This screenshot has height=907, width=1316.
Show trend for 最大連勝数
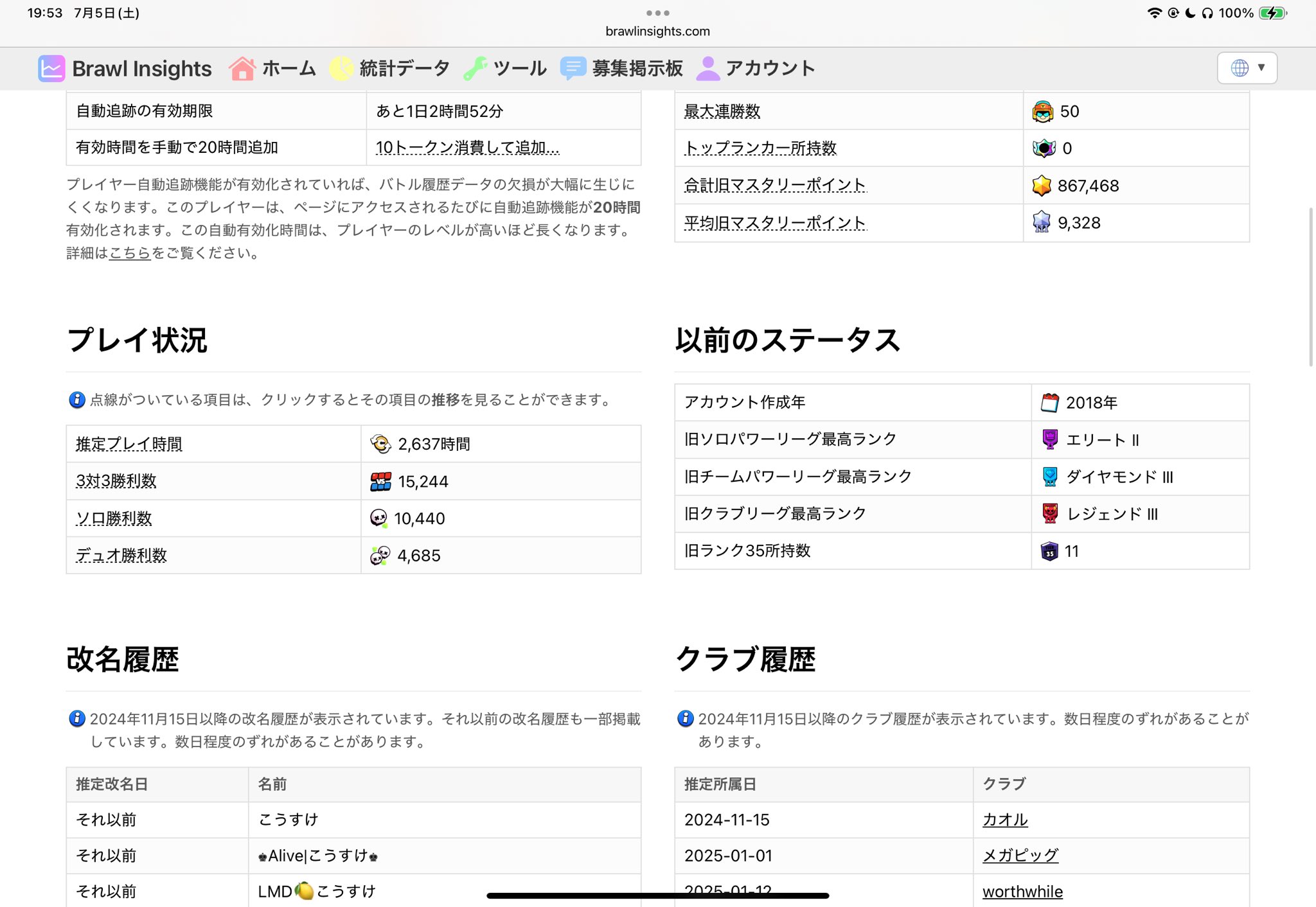tap(722, 111)
